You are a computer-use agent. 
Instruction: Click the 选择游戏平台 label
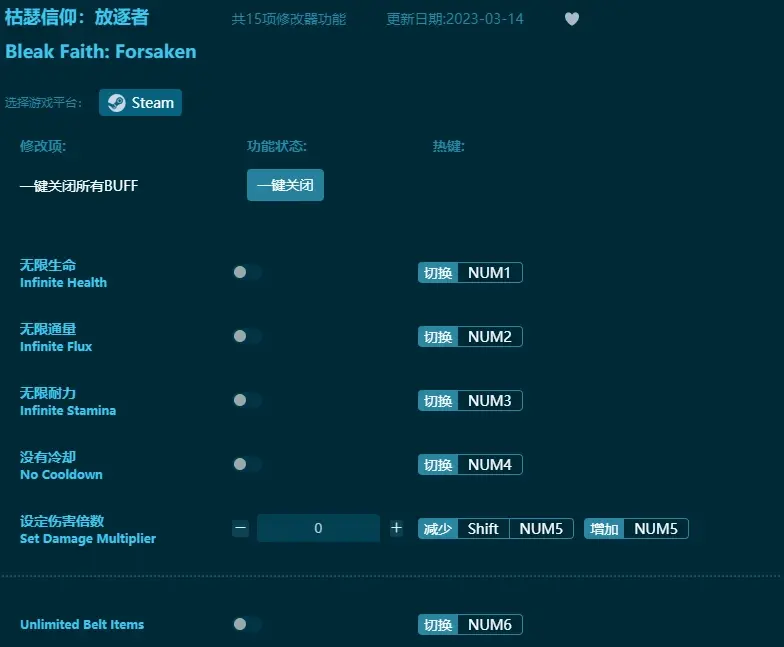click(44, 103)
